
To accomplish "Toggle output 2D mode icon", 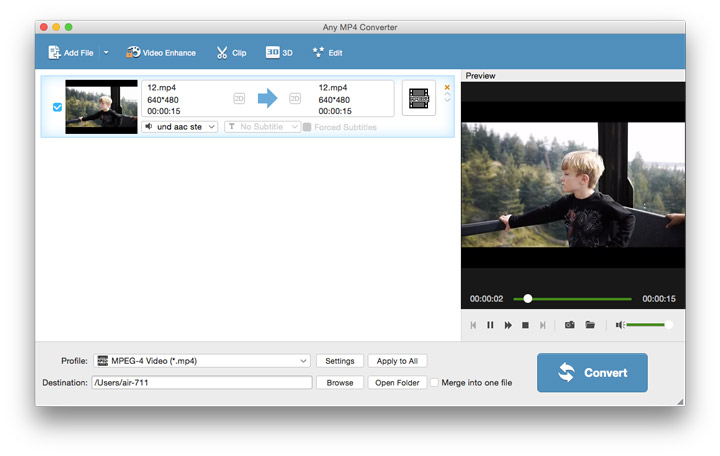I will [295, 98].
